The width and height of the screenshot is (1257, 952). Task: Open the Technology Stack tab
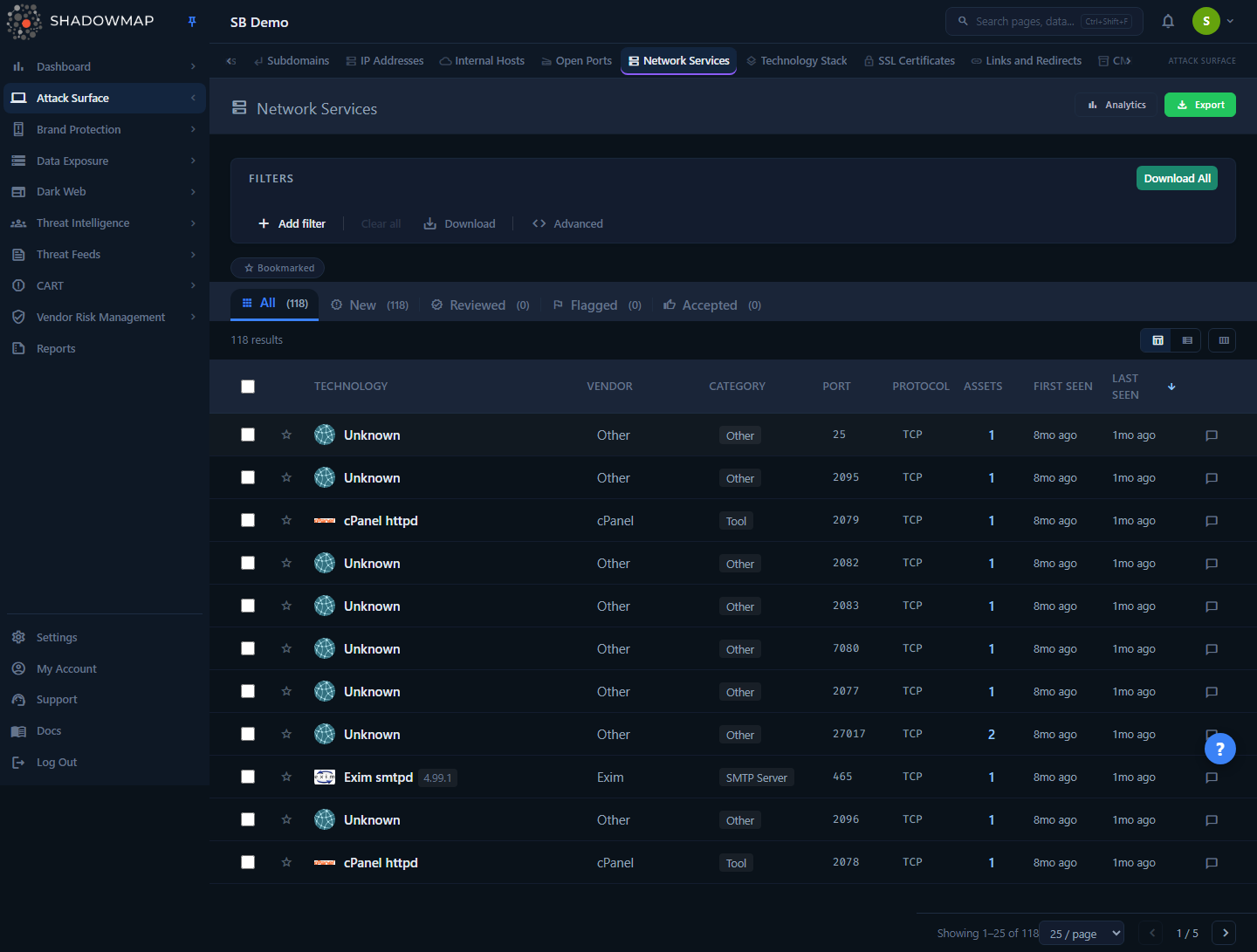coord(796,61)
